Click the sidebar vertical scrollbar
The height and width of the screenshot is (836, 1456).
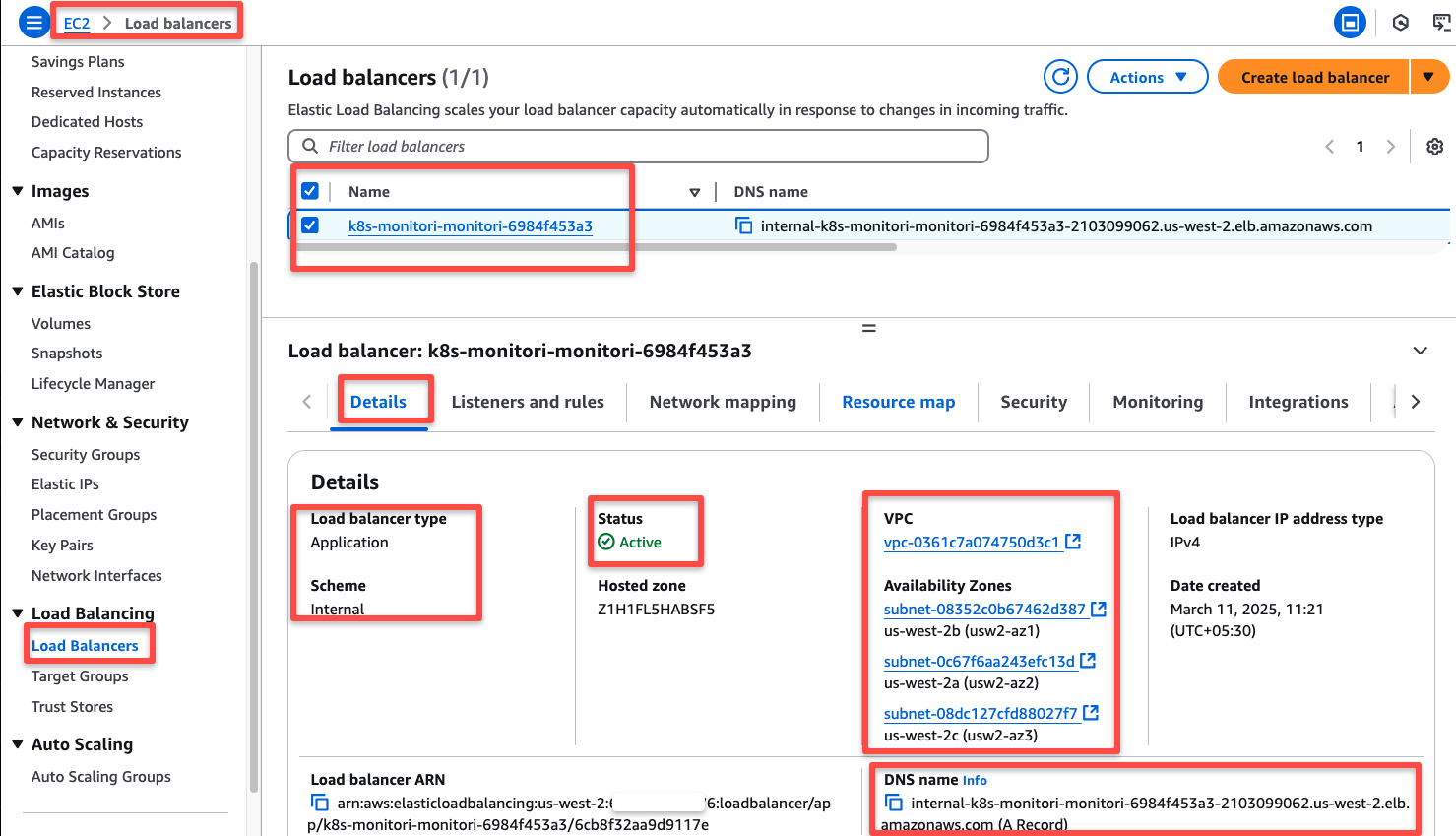point(254,527)
